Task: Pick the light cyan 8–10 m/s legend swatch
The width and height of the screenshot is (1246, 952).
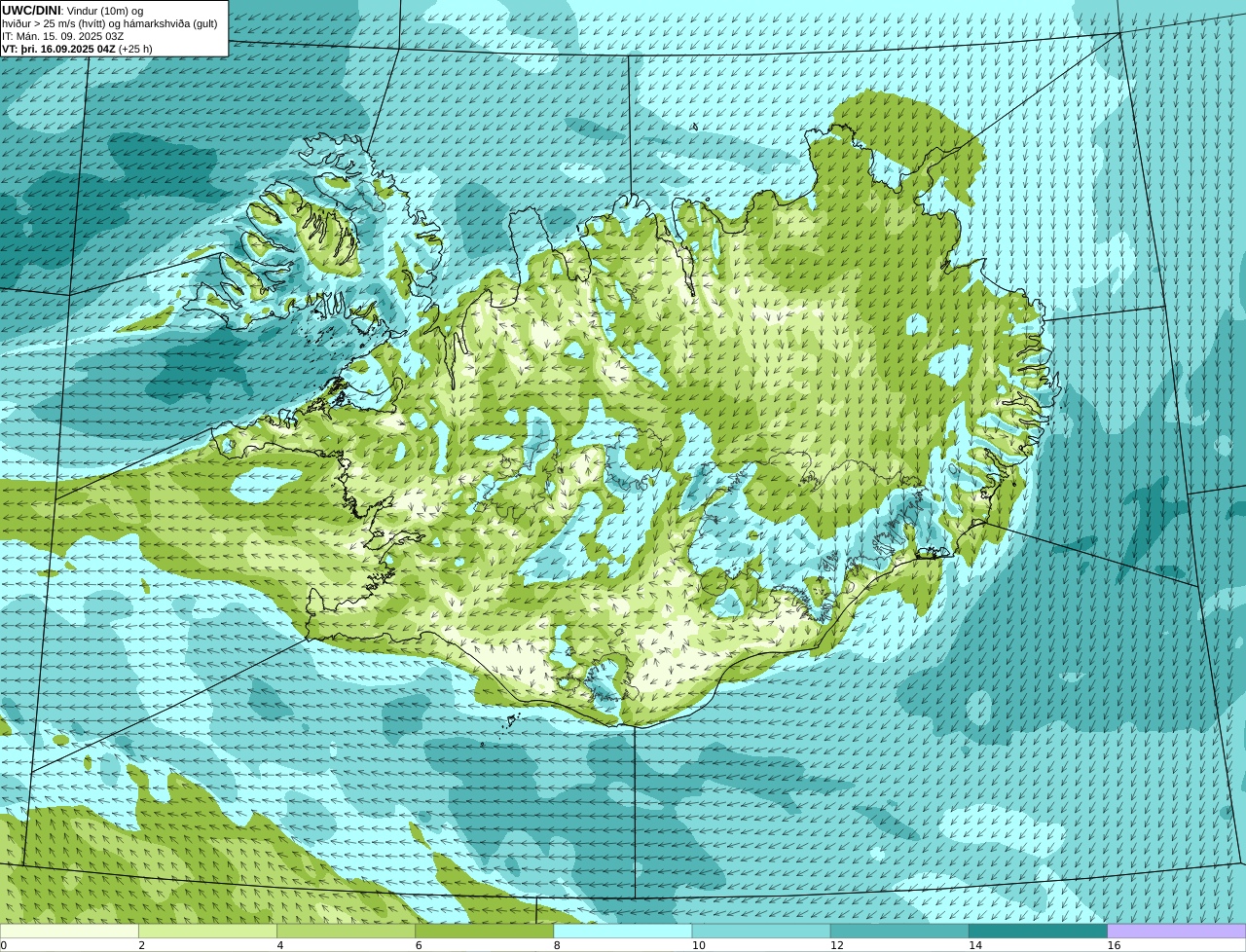Action: coord(623,932)
